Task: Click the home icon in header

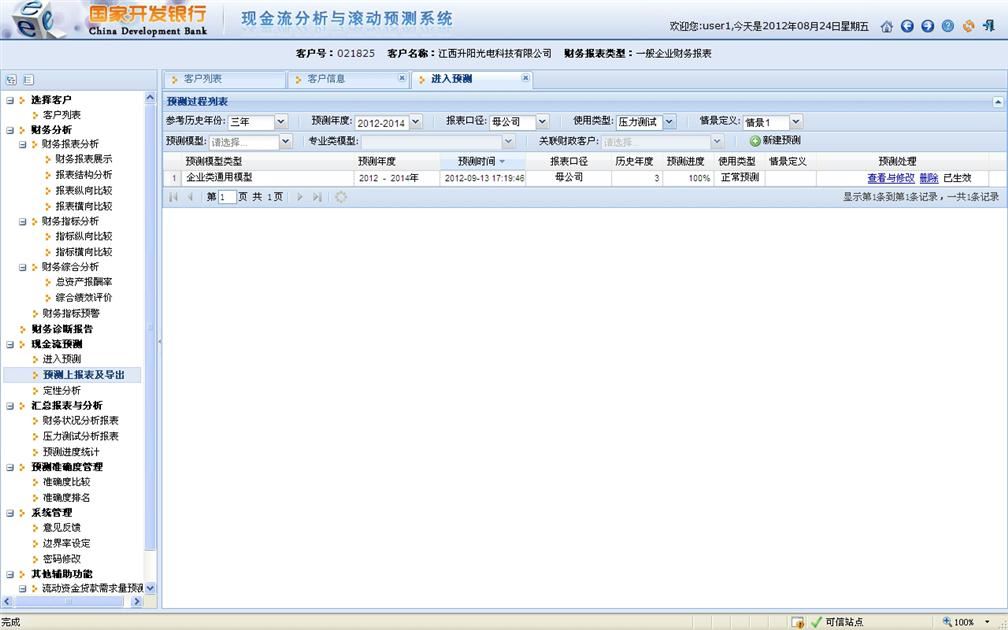Action: point(886,26)
